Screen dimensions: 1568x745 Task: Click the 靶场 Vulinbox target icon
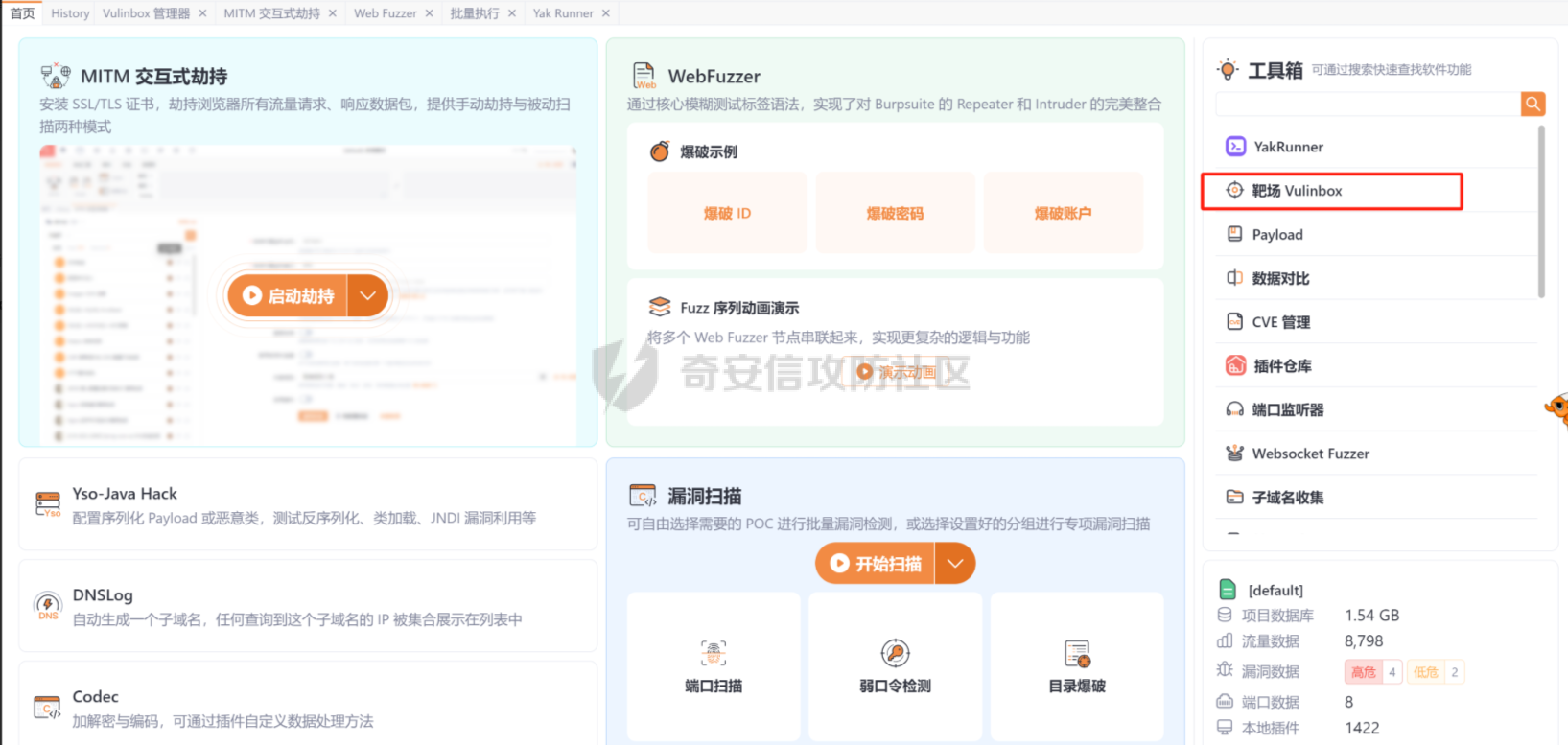tap(1235, 191)
